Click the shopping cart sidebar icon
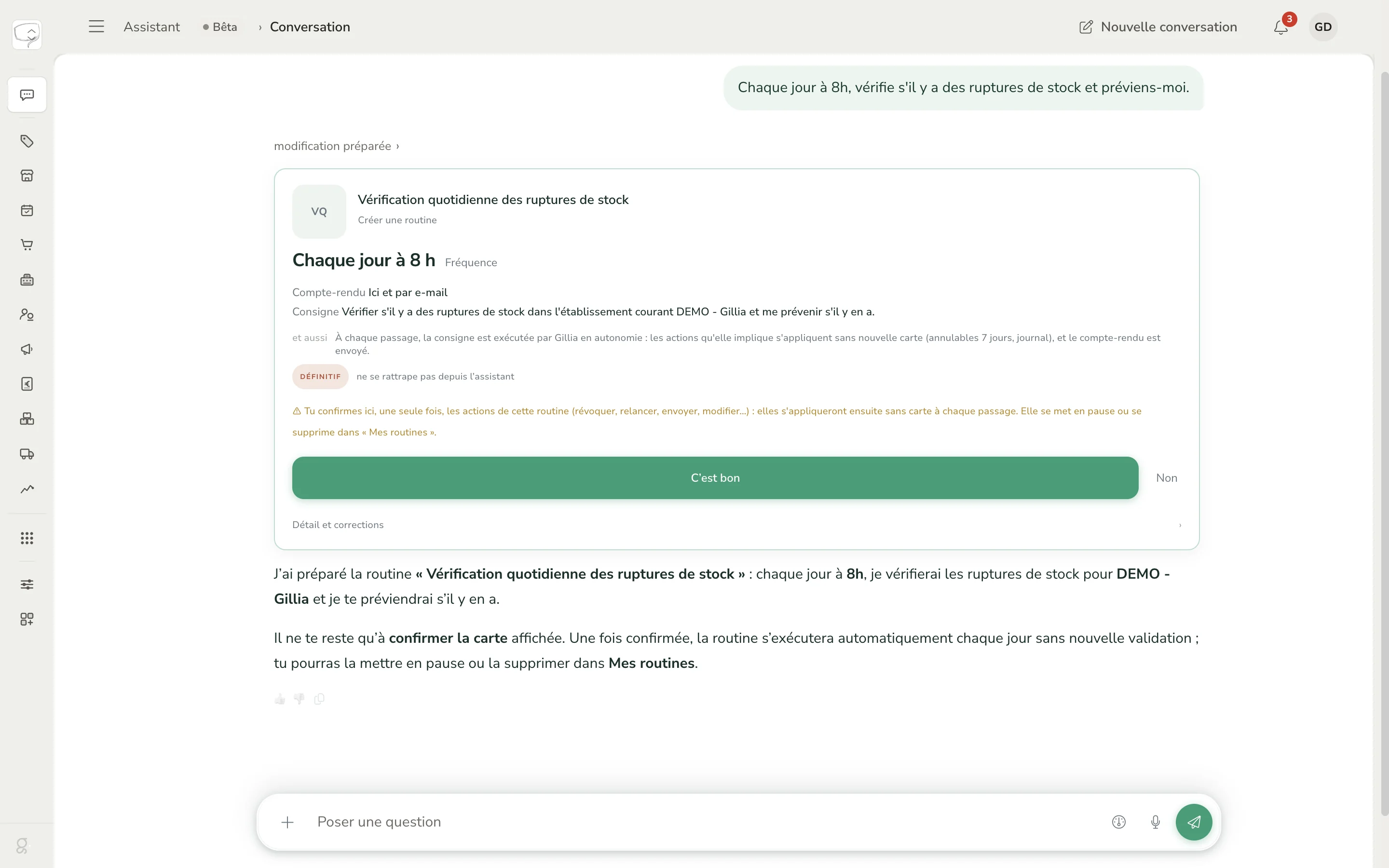The width and height of the screenshot is (1389, 868). (27, 245)
